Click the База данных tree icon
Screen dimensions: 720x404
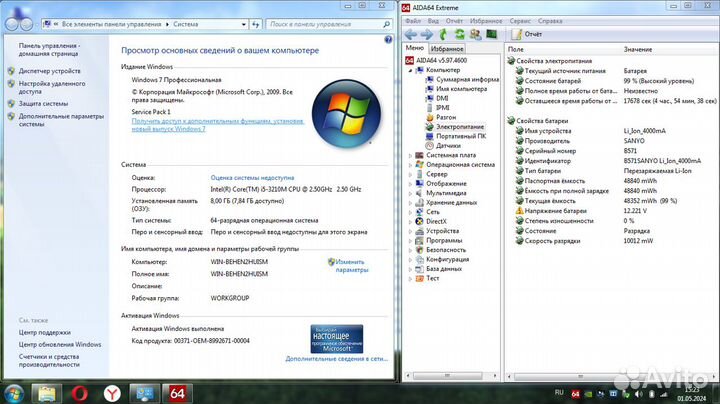[419, 269]
